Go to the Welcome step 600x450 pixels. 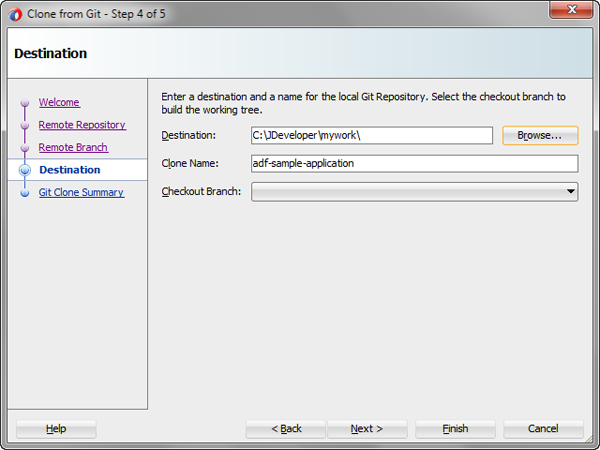[59, 103]
